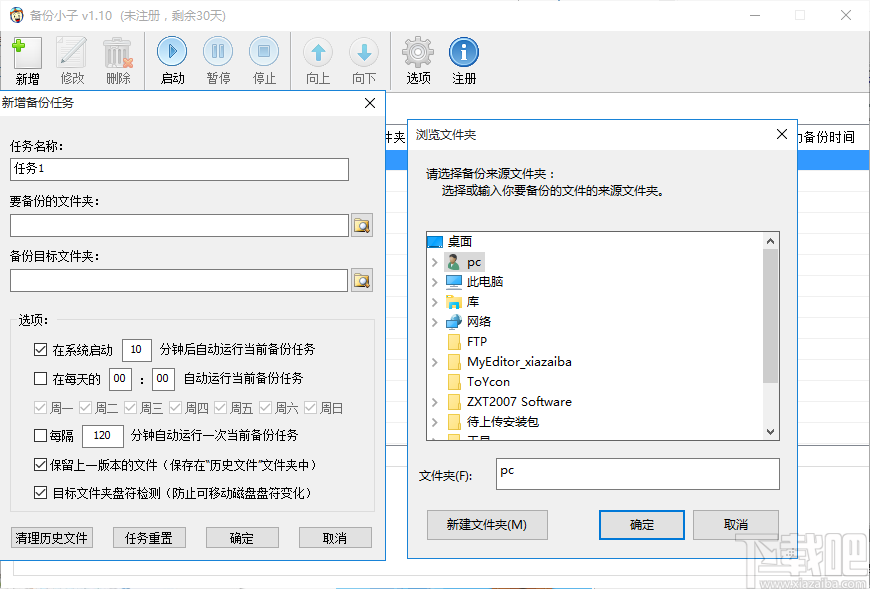
Task: Expand the 待上传安装包 node
Action: click(x=435, y=422)
